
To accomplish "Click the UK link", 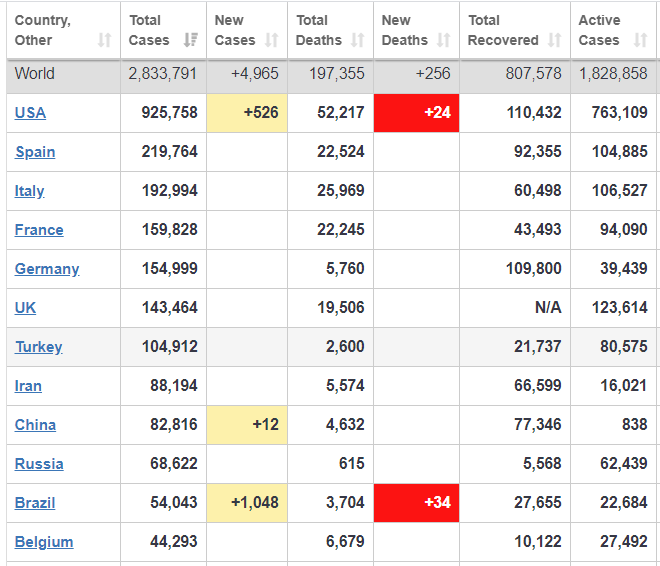I will click(26, 308).
